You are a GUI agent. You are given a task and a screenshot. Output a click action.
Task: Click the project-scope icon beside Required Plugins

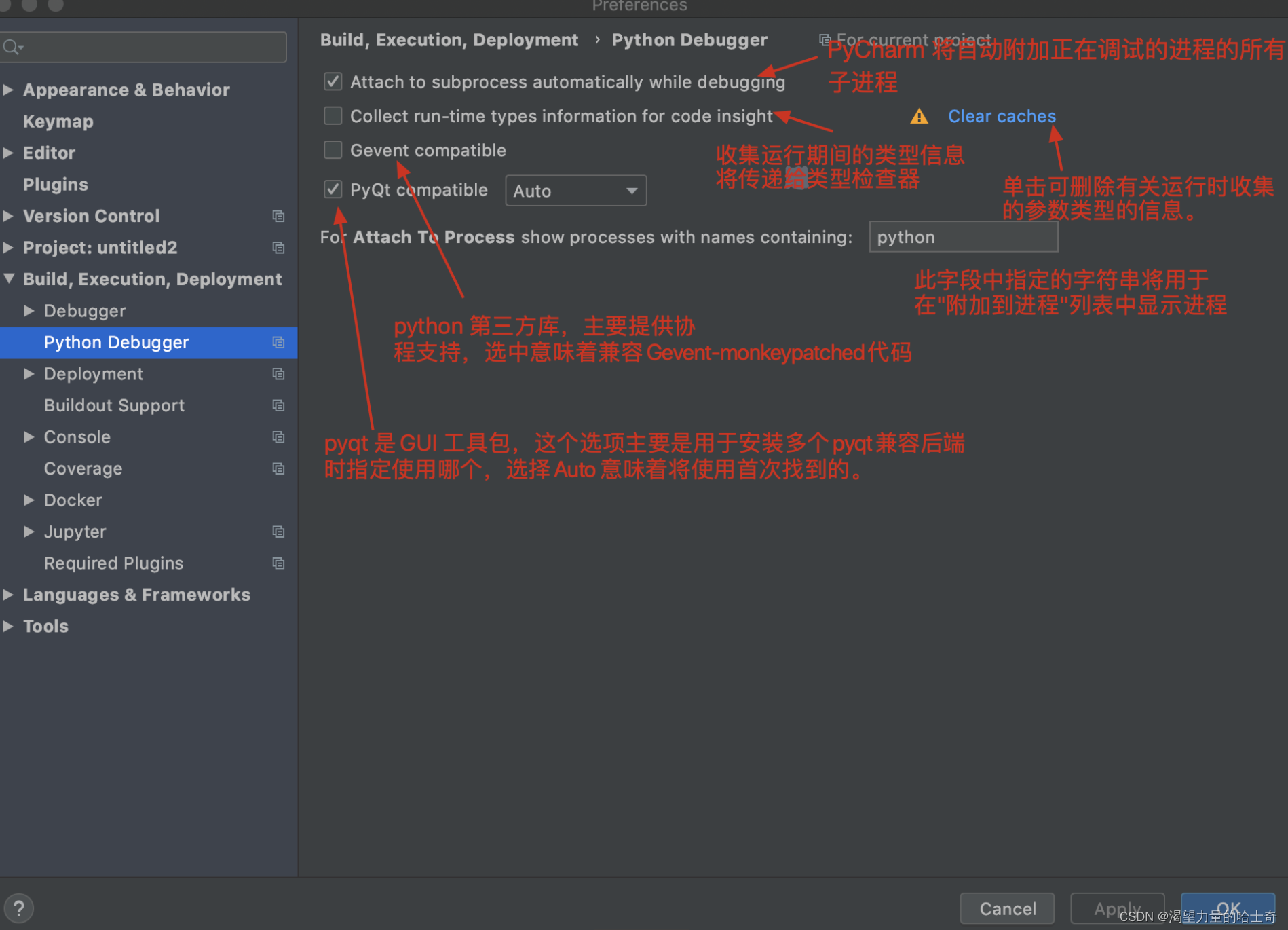[278, 563]
